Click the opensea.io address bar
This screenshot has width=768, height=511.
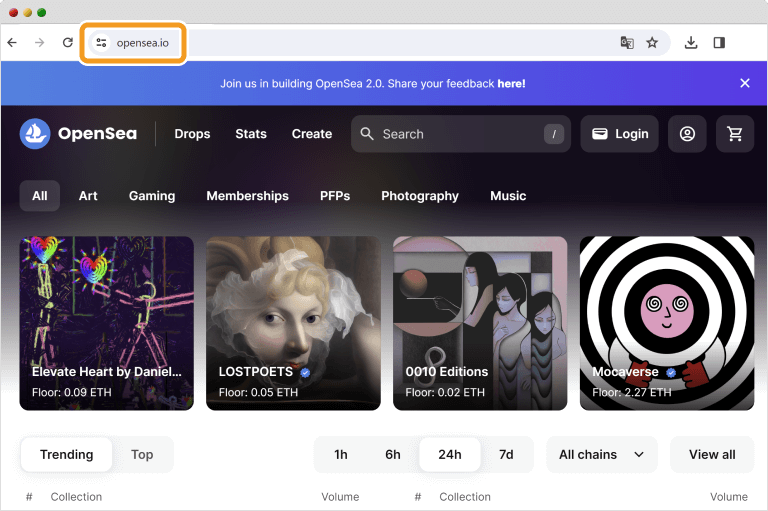[x=378, y=43]
